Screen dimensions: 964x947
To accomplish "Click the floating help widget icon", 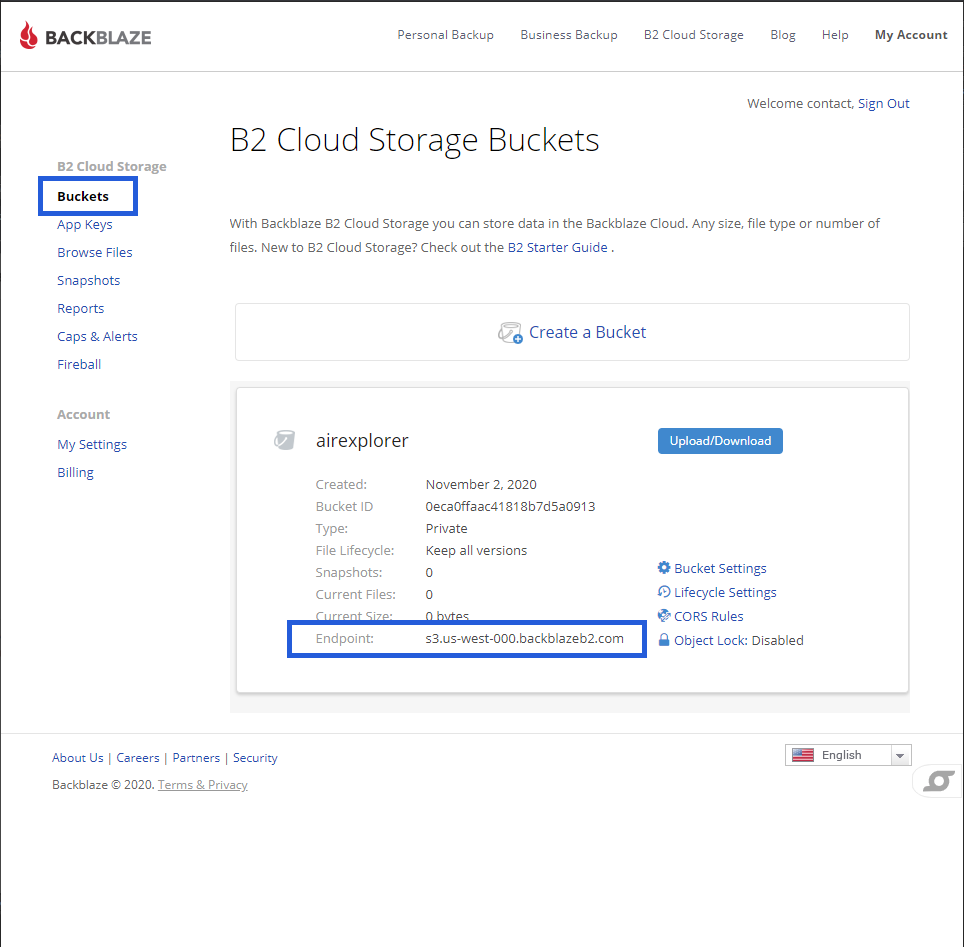I will pos(938,781).
